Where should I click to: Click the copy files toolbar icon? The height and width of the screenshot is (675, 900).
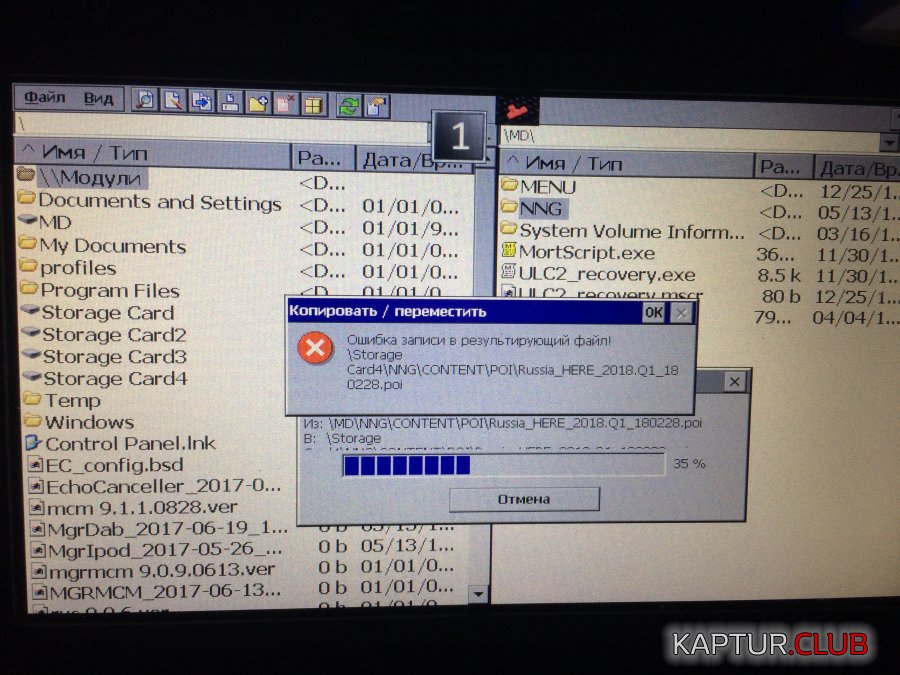pyautogui.click(x=202, y=101)
